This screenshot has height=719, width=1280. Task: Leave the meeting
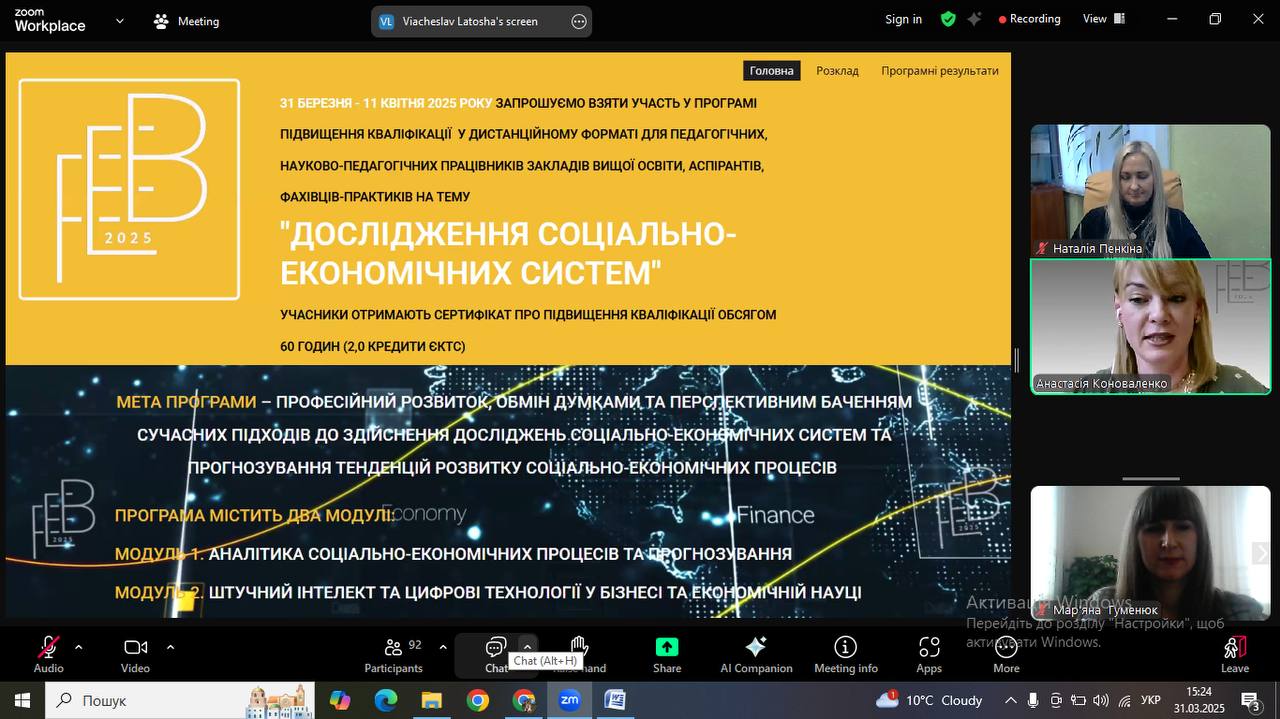tap(1235, 654)
